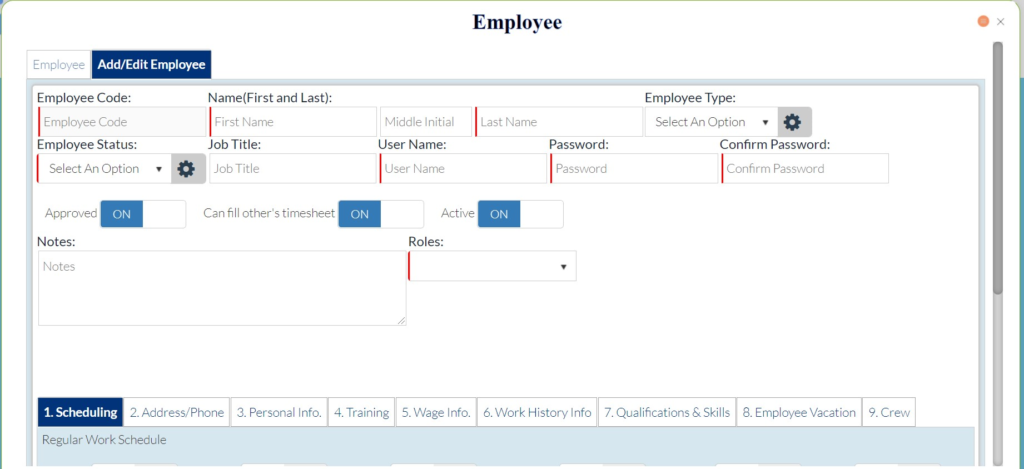Close the Employee dialog

click(1000, 21)
